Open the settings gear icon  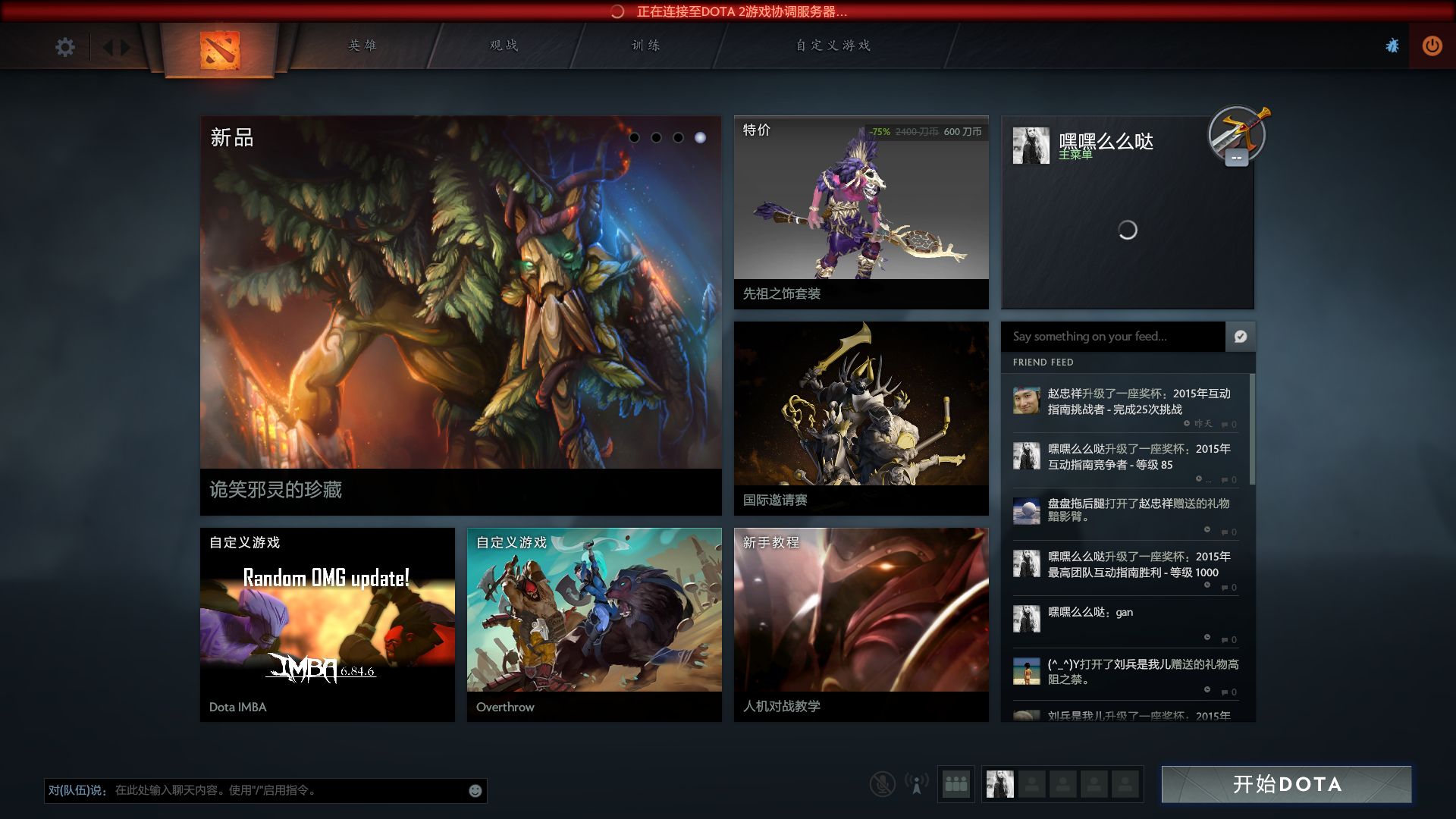(x=65, y=47)
